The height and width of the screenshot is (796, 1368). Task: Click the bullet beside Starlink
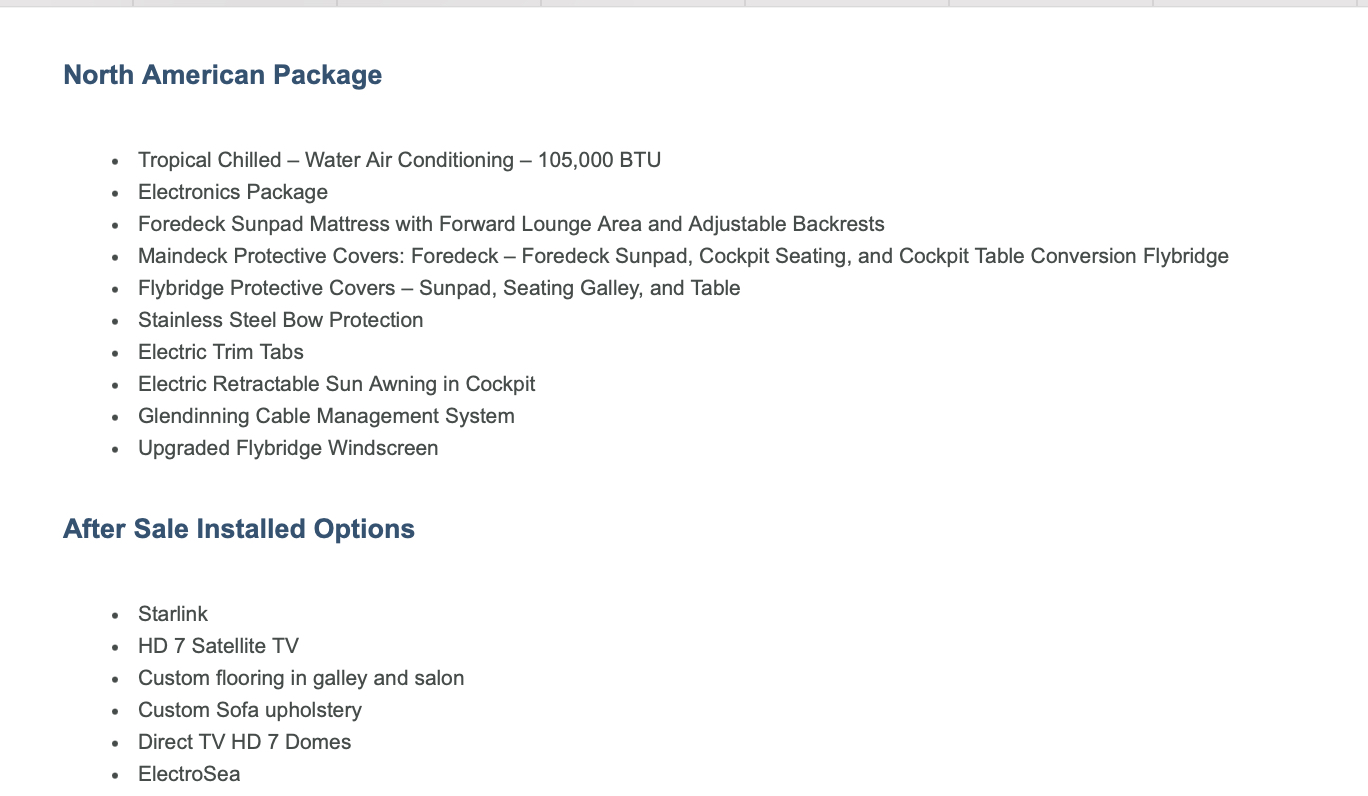point(116,616)
